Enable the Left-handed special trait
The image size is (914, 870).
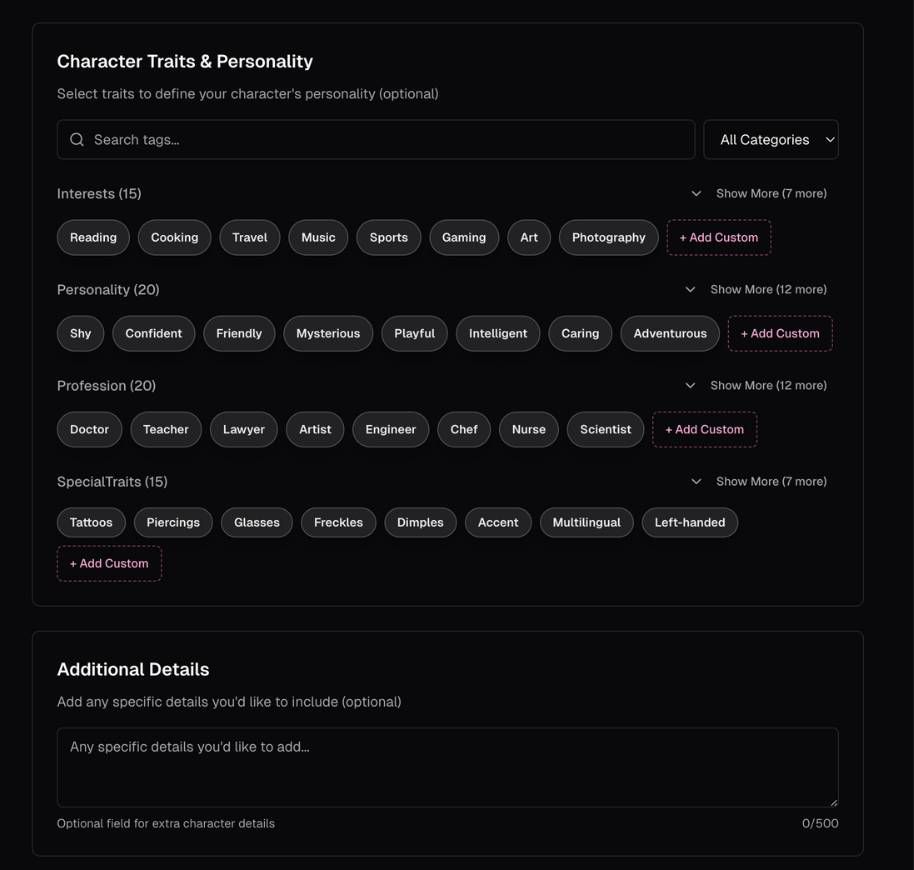pyautogui.click(x=690, y=523)
